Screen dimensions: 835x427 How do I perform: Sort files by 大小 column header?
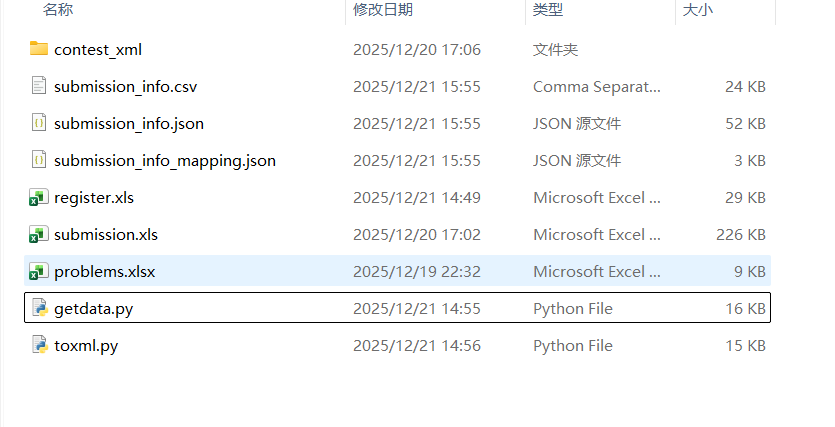coord(697,10)
